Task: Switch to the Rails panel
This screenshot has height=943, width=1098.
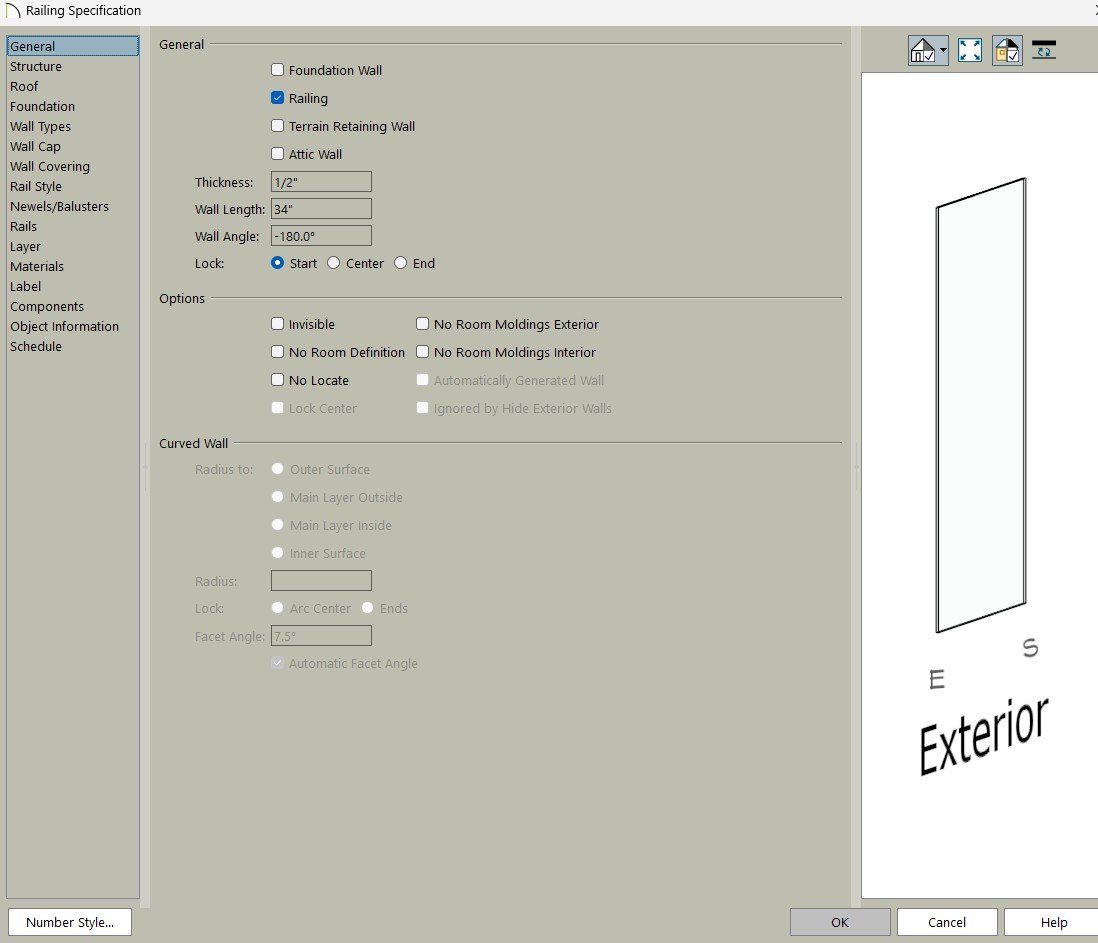Action: coord(73,226)
